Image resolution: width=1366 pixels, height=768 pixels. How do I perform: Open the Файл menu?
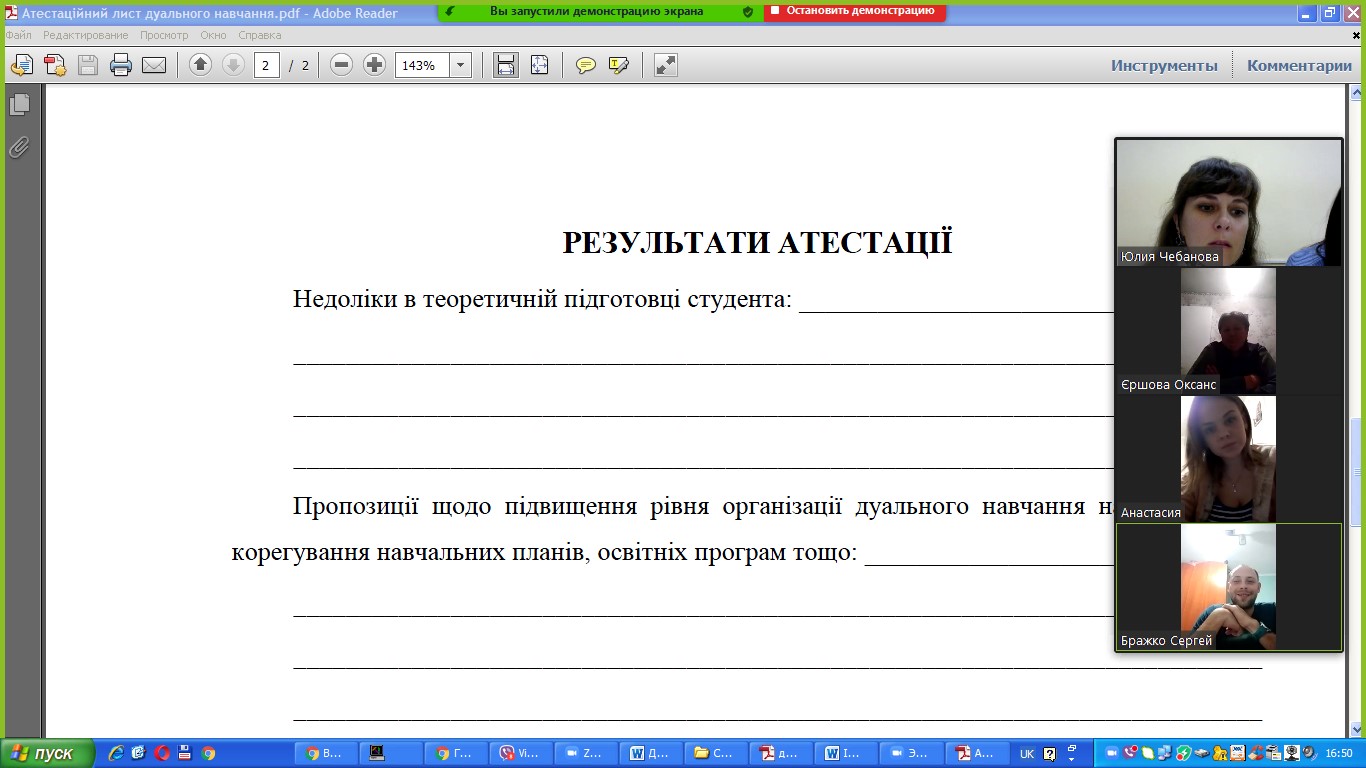click(x=18, y=35)
